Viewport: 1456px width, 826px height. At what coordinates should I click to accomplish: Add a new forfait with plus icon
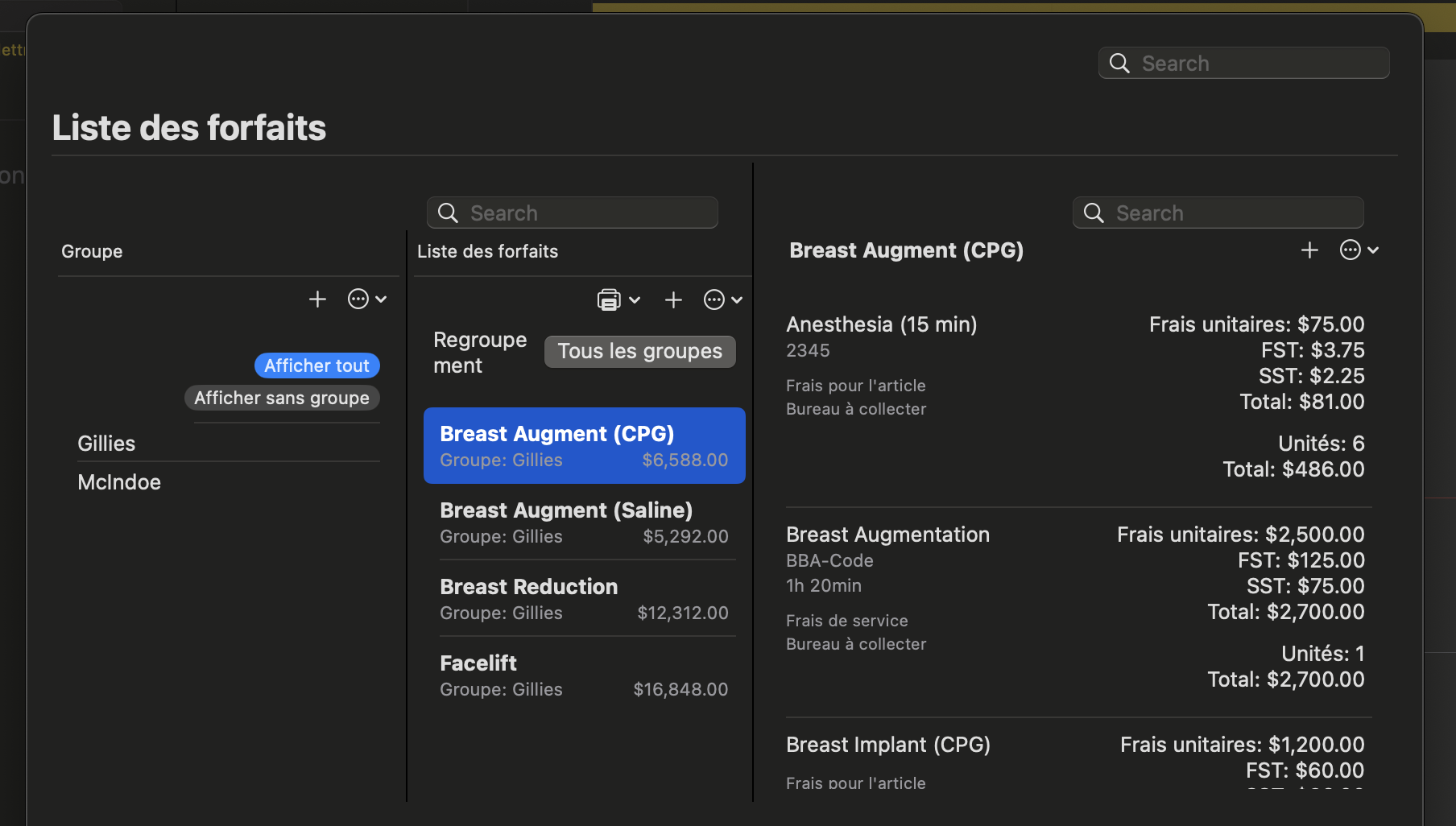coord(673,300)
